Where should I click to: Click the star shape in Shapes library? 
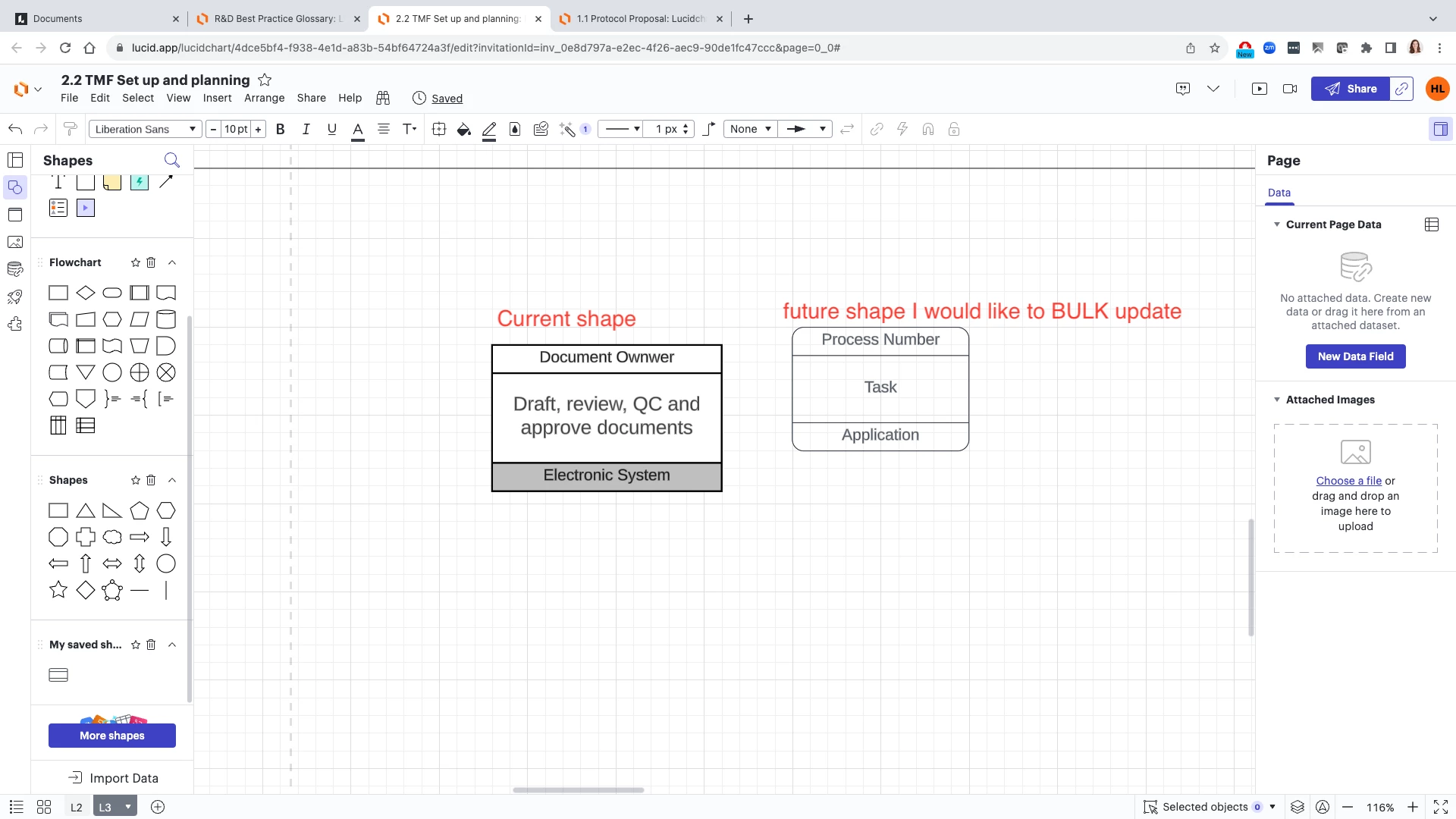(58, 590)
